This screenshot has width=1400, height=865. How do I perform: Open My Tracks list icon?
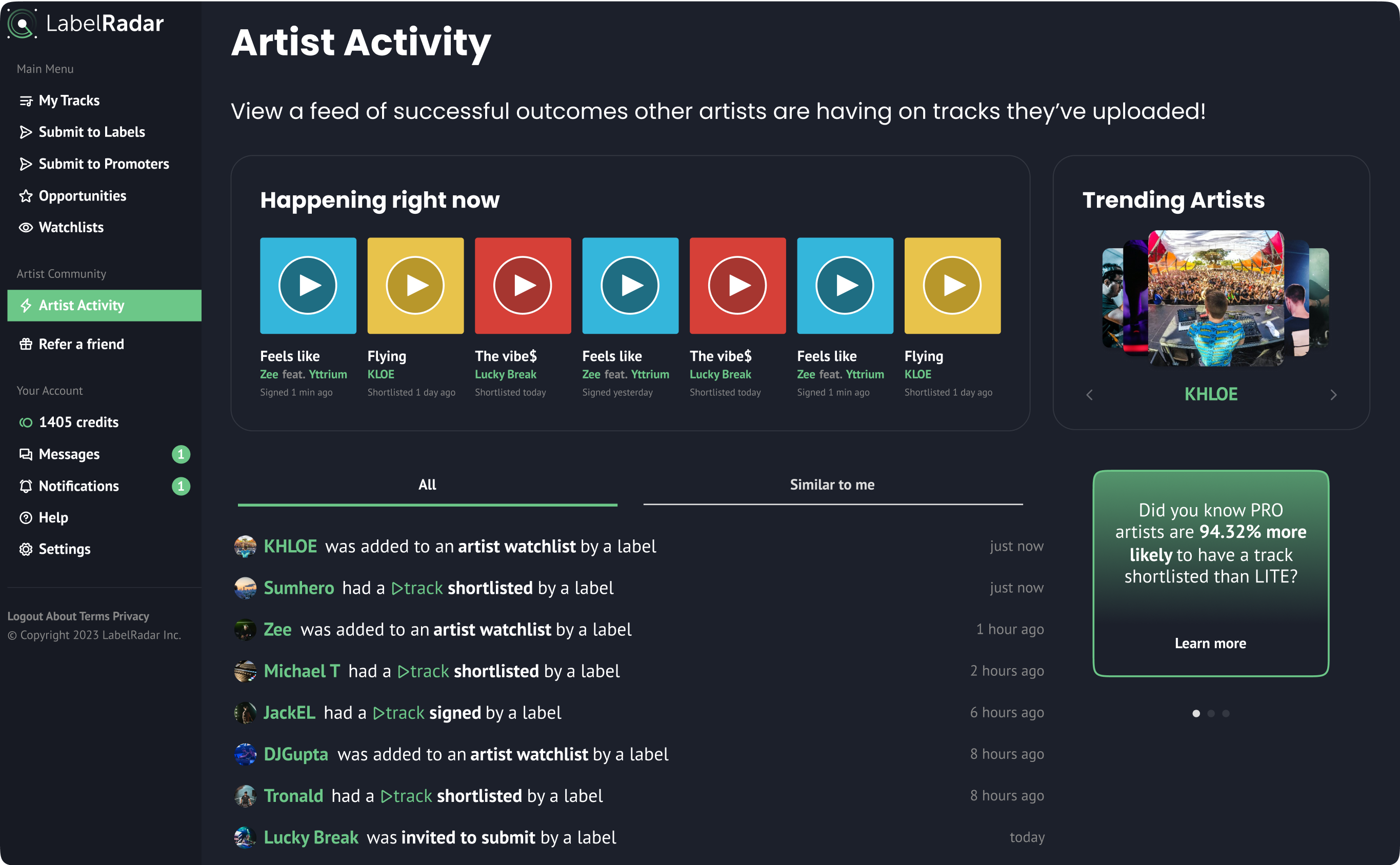tap(26, 101)
